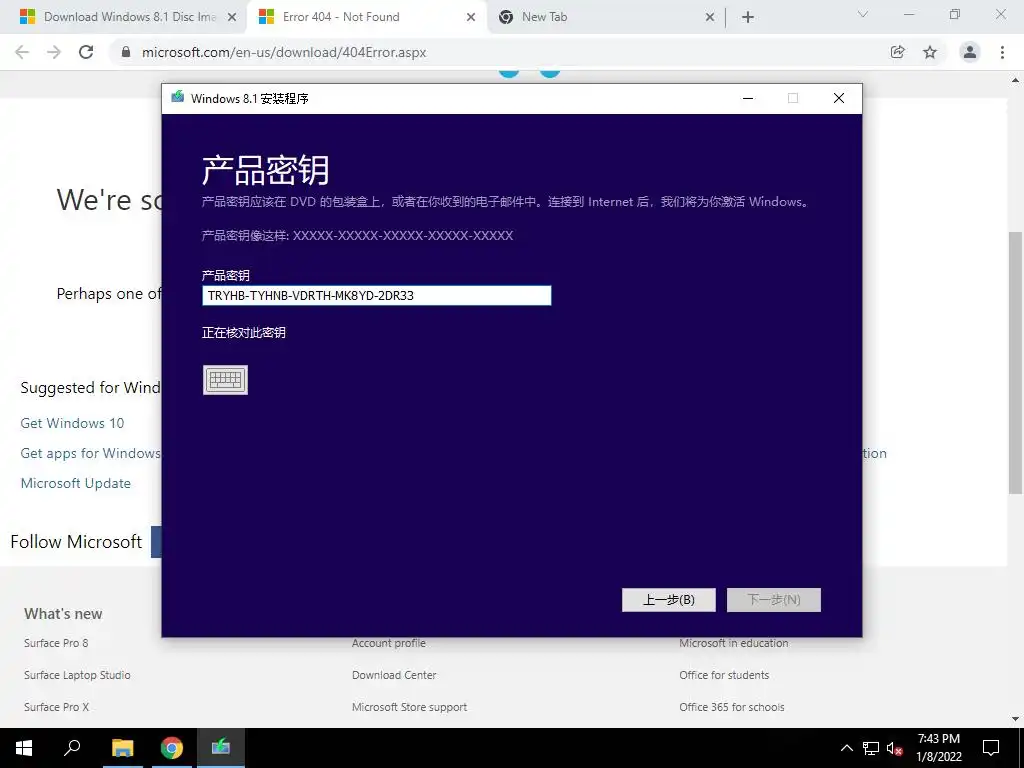Click scrollbar down arrow
The height and width of the screenshot is (768, 1024).
coord(1016,720)
